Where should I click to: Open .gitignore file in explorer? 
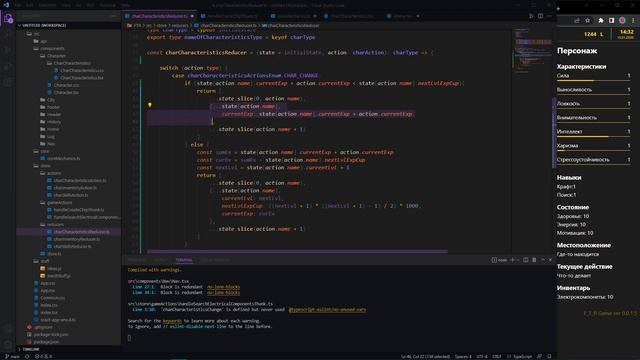coord(40,327)
